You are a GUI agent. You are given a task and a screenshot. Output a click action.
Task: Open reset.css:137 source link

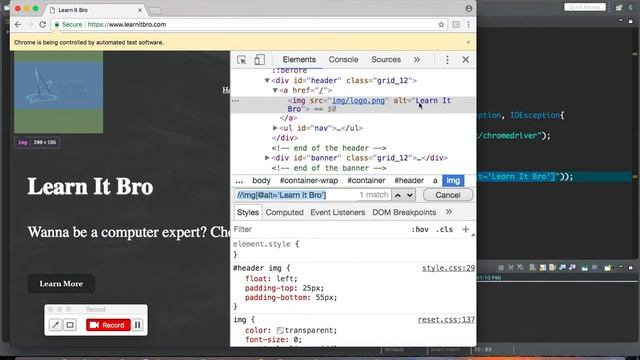pyautogui.click(x=446, y=320)
